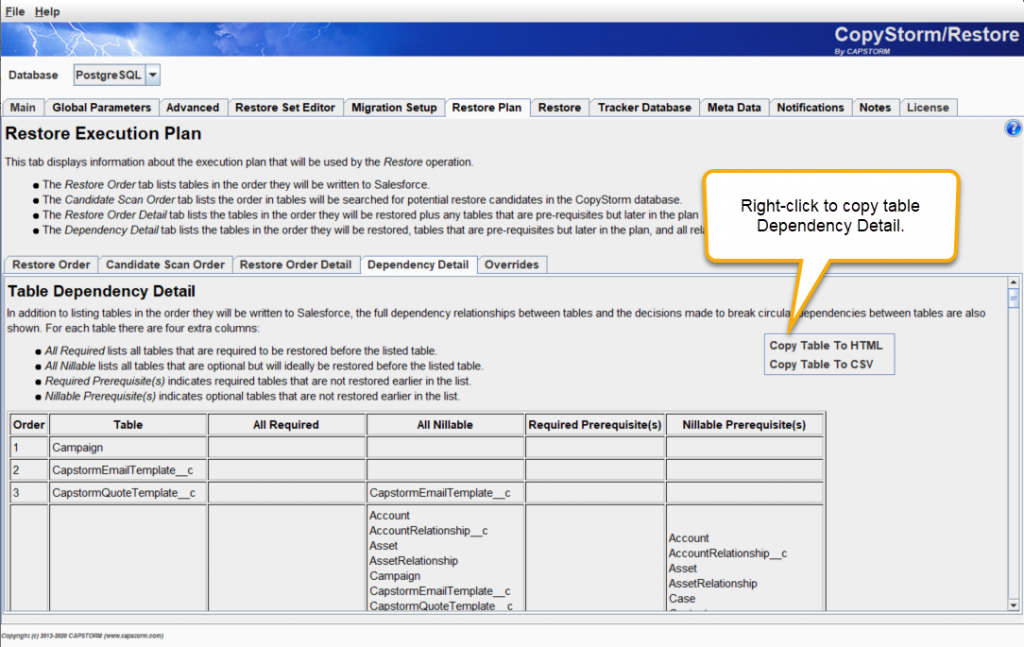
Task: Switch to the Global Parameters tab
Action: pos(101,108)
